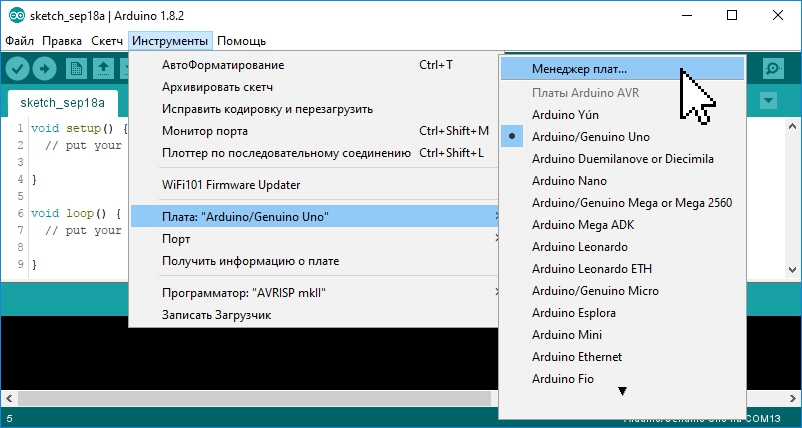Select Arduino Ethernet board
Image resolution: width=802 pixels, height=428 pixels.
622,356
